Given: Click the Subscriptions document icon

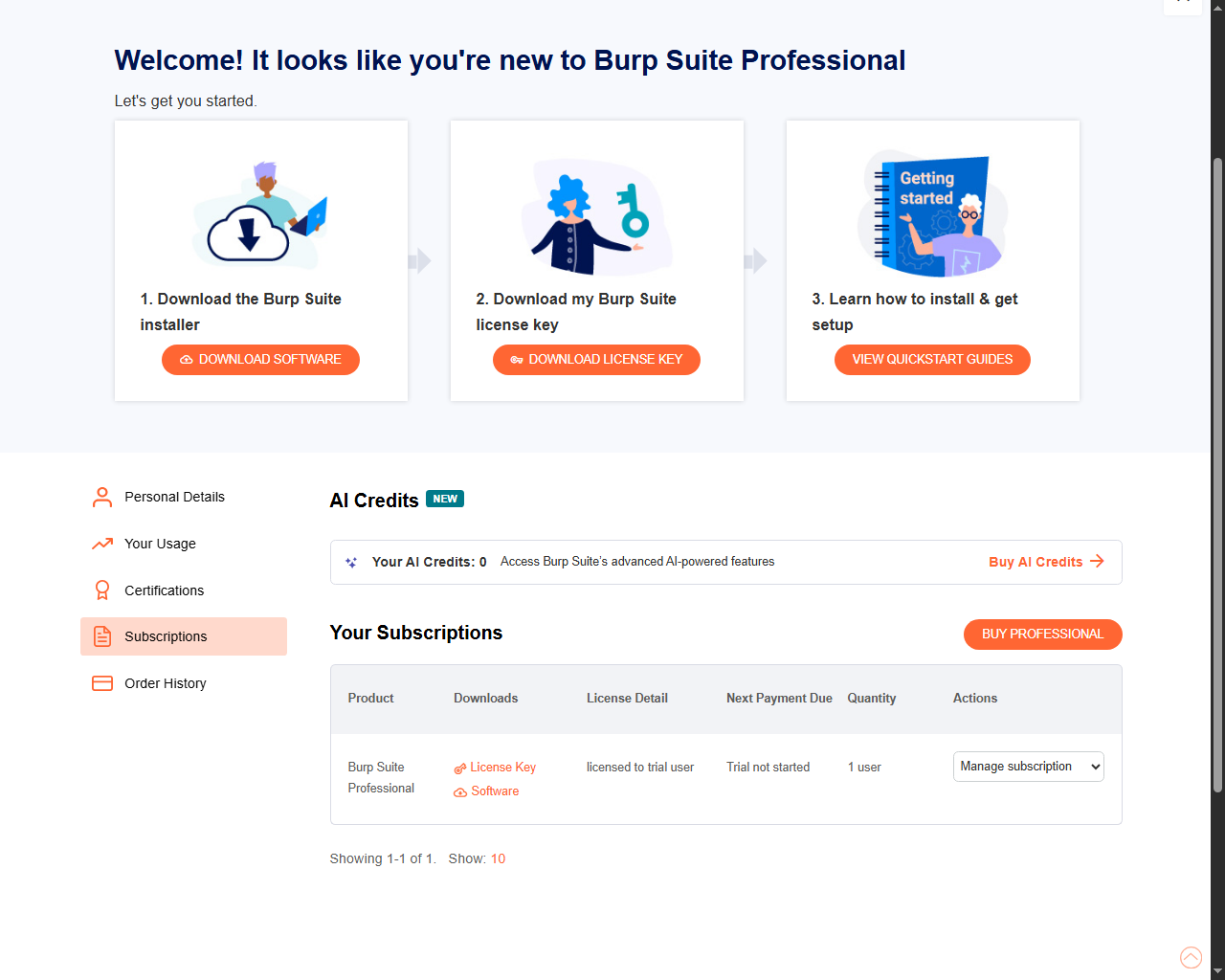Looking at the screenshot, I should 102,636.
